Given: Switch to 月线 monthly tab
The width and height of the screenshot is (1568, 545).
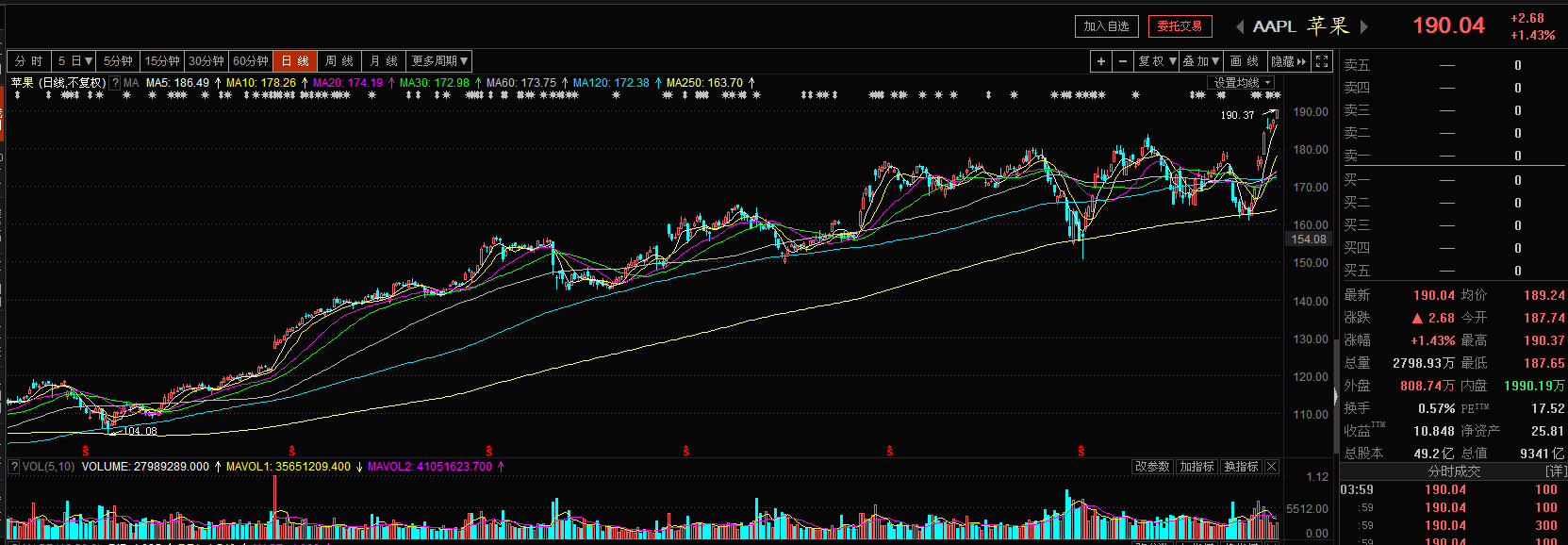Looking at the screenshot, I should pos(384,61).
